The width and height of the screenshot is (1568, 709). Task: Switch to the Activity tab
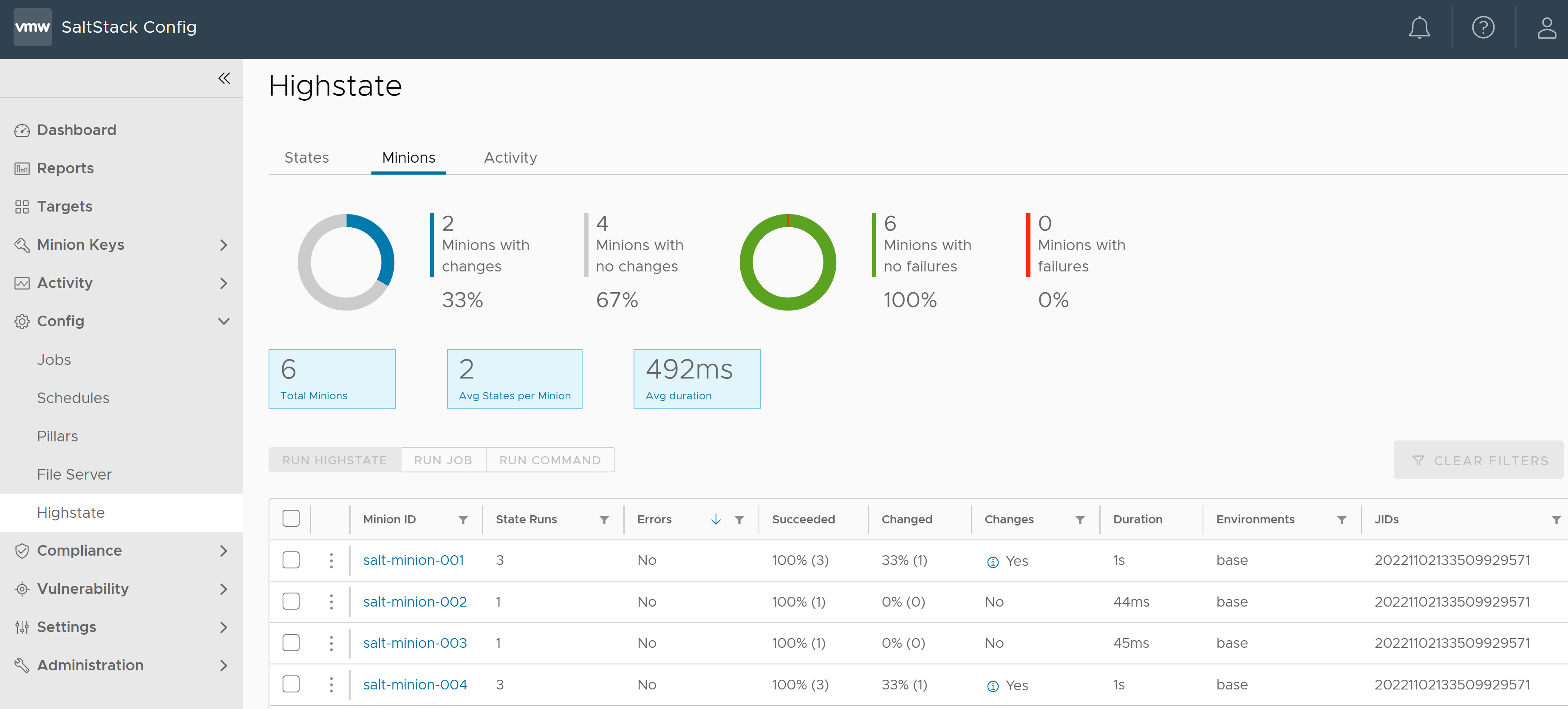(510, 157)
